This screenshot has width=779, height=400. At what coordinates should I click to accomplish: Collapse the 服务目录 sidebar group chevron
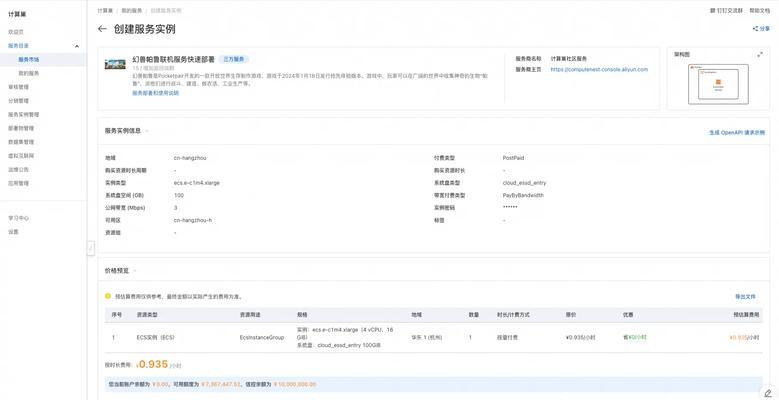coord(77,46)
